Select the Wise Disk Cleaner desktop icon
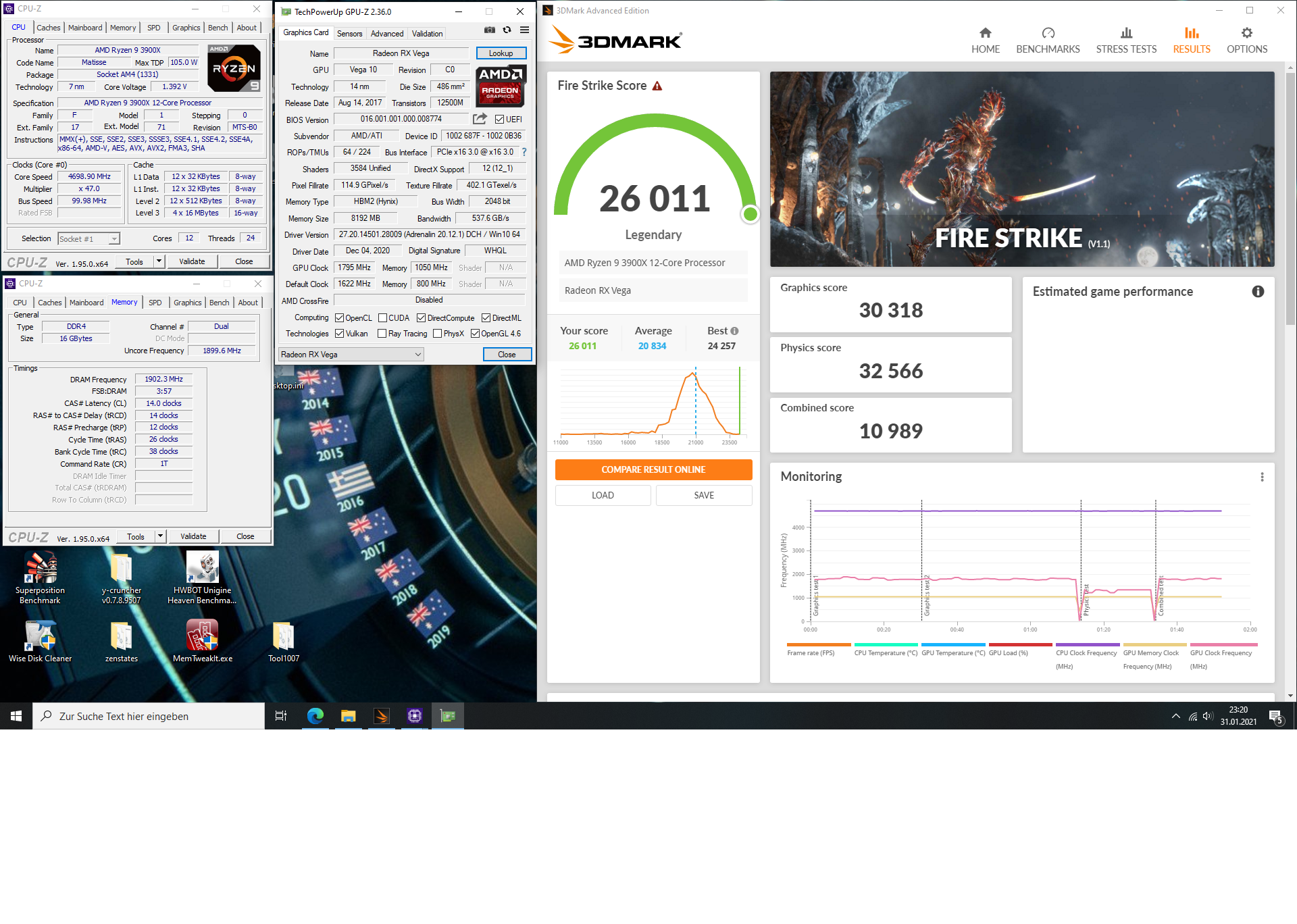This screenshot has width=1297, height=924. 40,642
